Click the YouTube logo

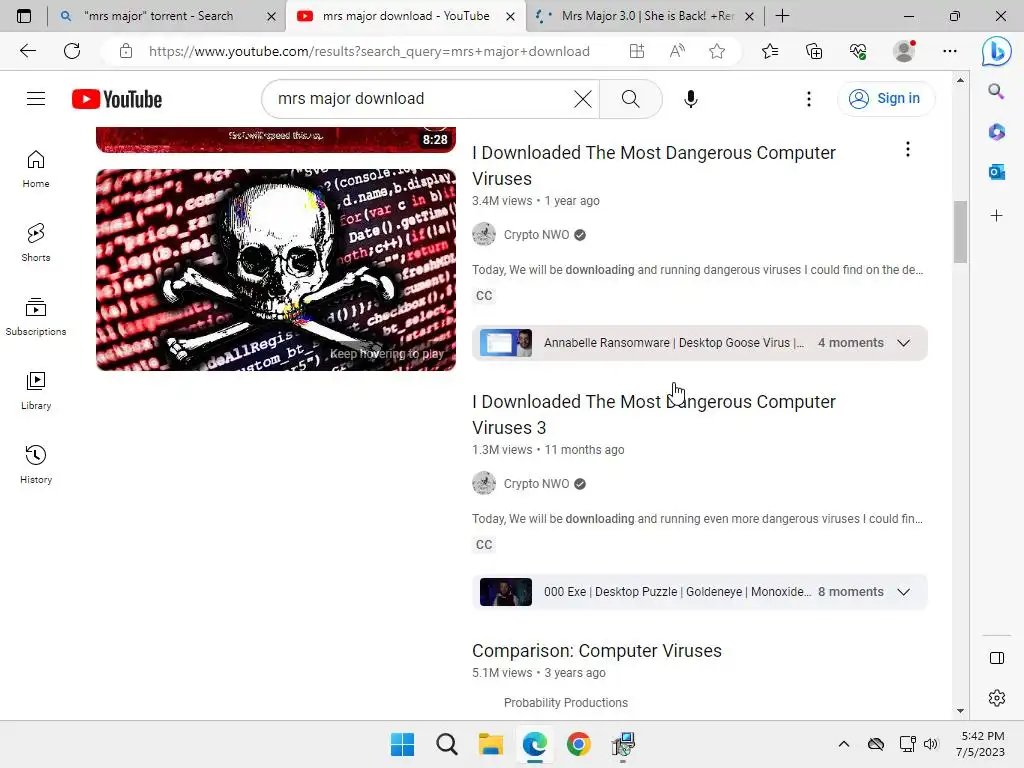tap(117, 99)
